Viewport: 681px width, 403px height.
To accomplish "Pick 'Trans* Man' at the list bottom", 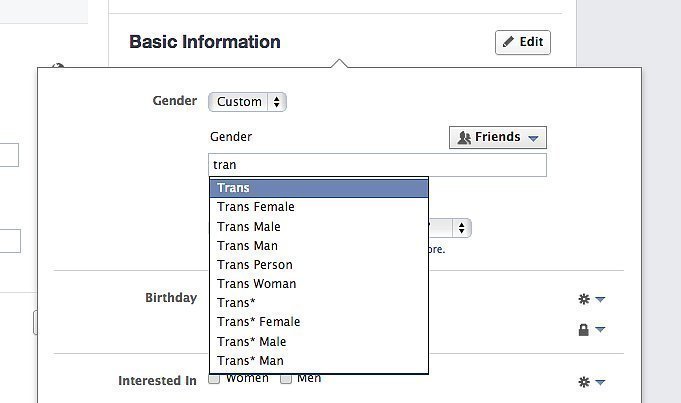I will tap(319, 361).
